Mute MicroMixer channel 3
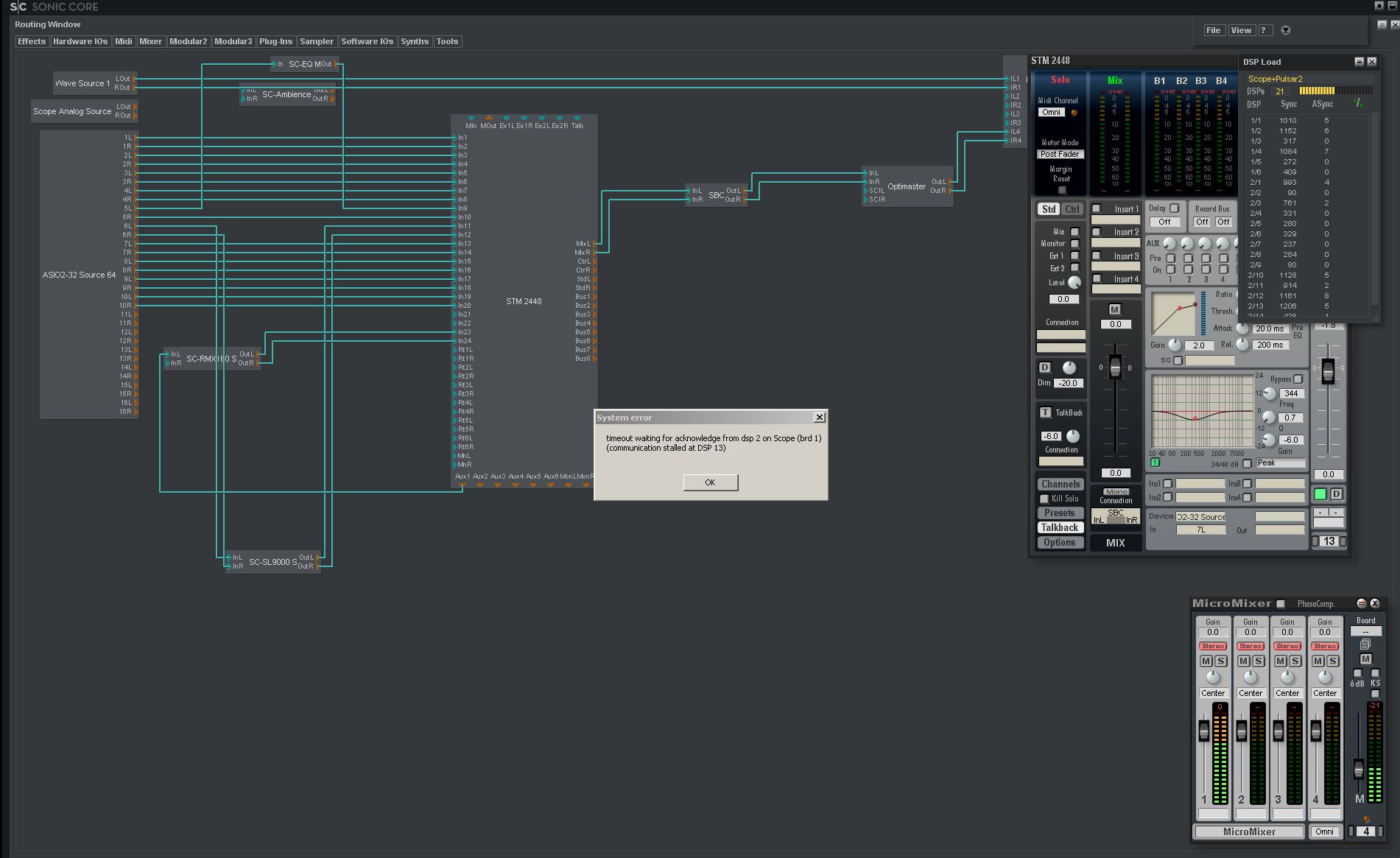Image resolution: width=1400 pixels, height=858 pixels. (1281, 661)
